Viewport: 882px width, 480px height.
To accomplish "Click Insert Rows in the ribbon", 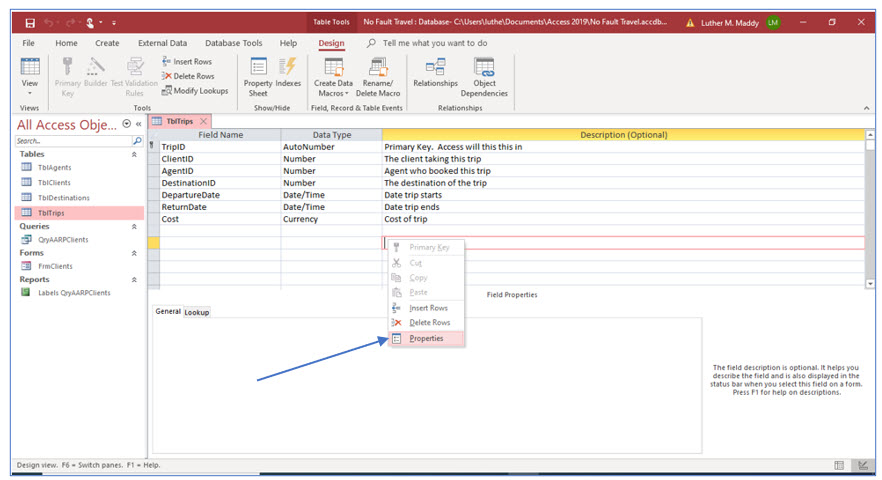I will (187, 61).
